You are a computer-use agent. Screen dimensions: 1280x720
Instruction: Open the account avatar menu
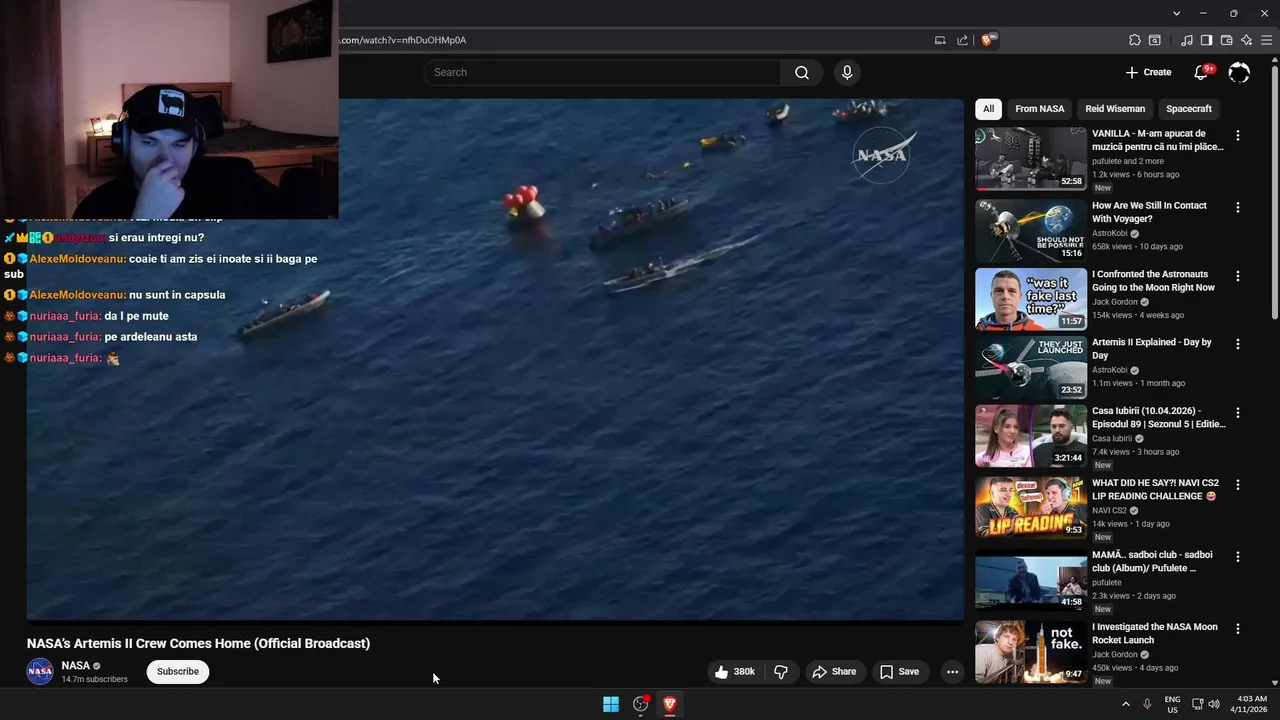[x=1239, y=72]
